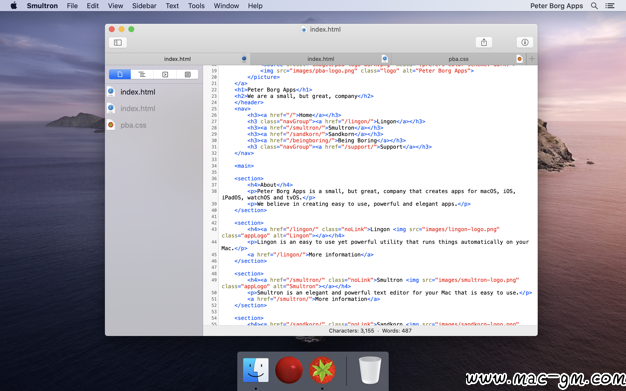Screen dimensions: 626x391
Task: Switch sidebar to the rightmost list view segment
Action: (x=188, y=74)
